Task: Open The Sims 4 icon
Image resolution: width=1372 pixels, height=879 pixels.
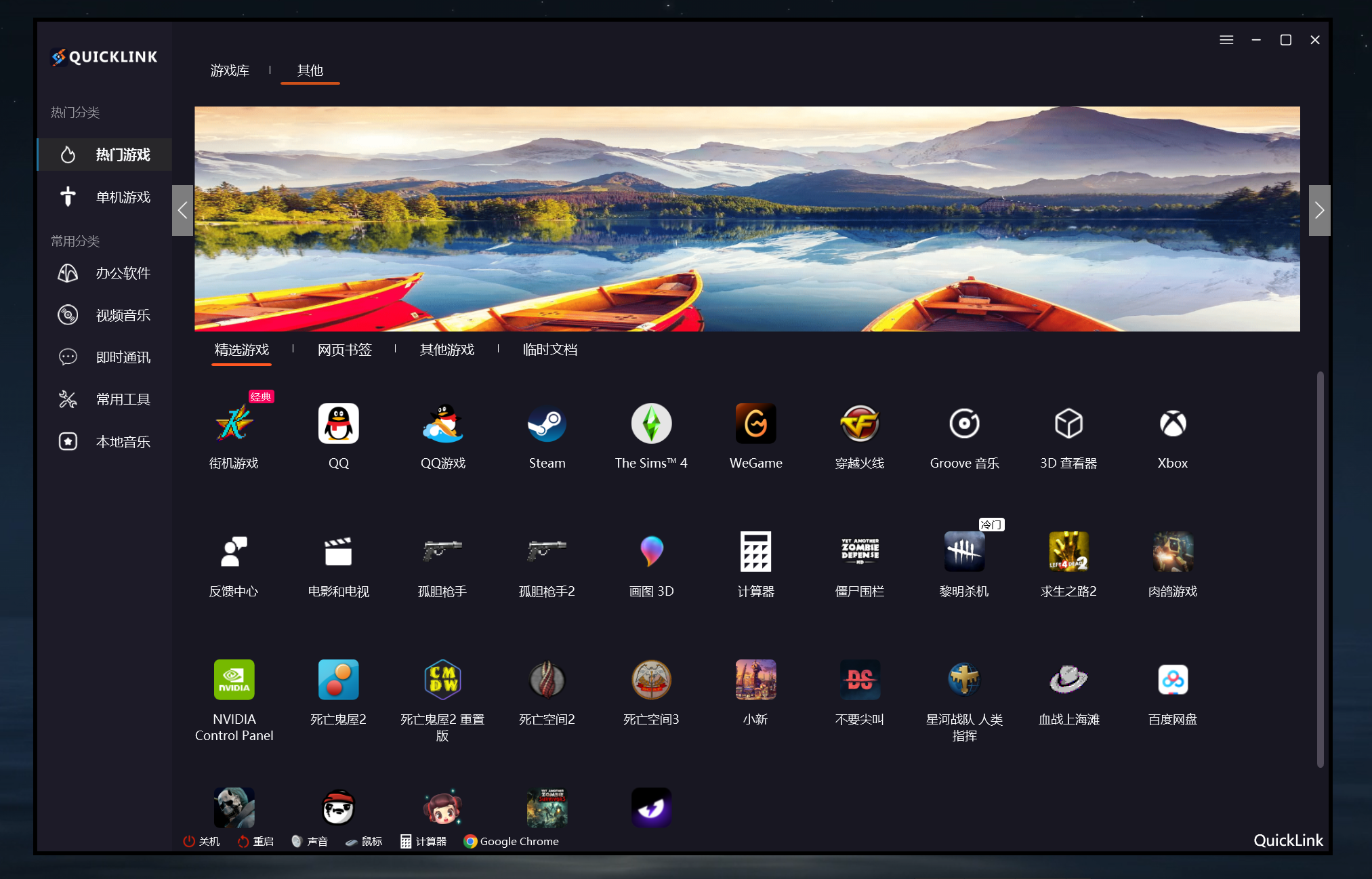Action: click(x=651, y=424)
